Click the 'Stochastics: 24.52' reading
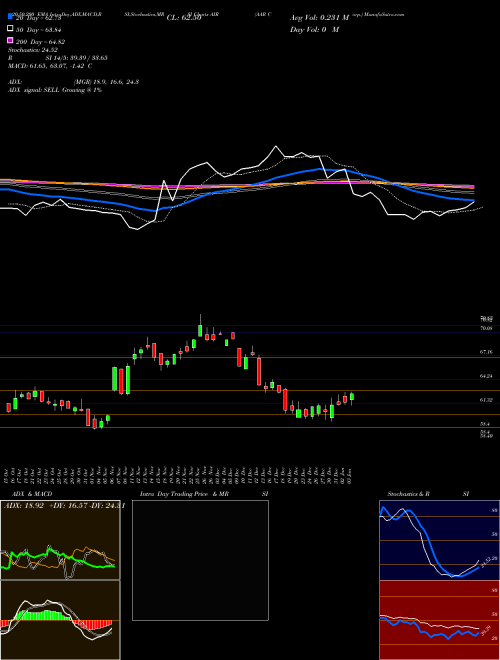 [x=33, y=50]
